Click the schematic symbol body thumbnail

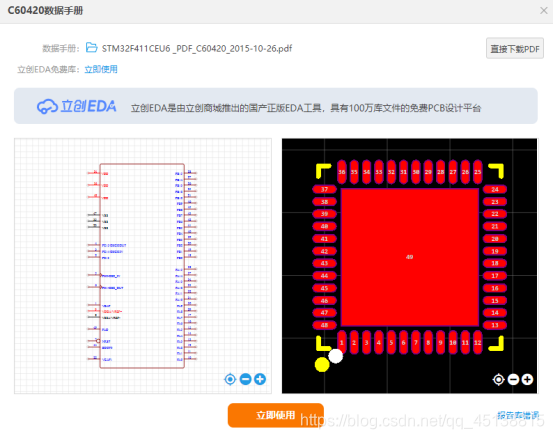point(142,266)
